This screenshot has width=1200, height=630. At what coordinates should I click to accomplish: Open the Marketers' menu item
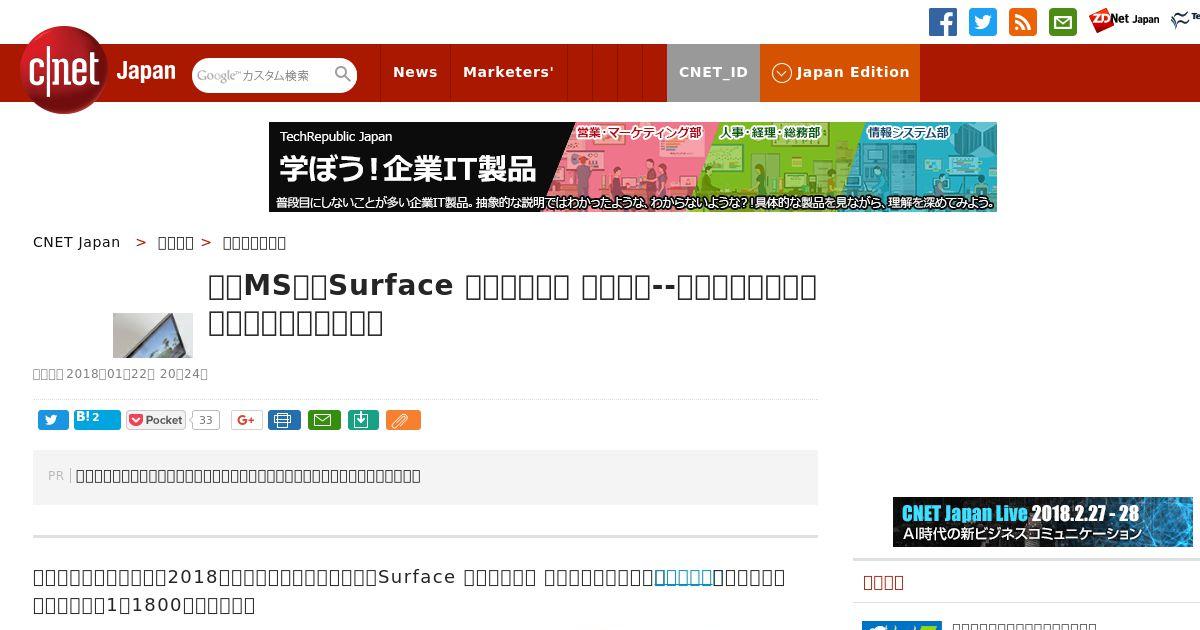508,72
